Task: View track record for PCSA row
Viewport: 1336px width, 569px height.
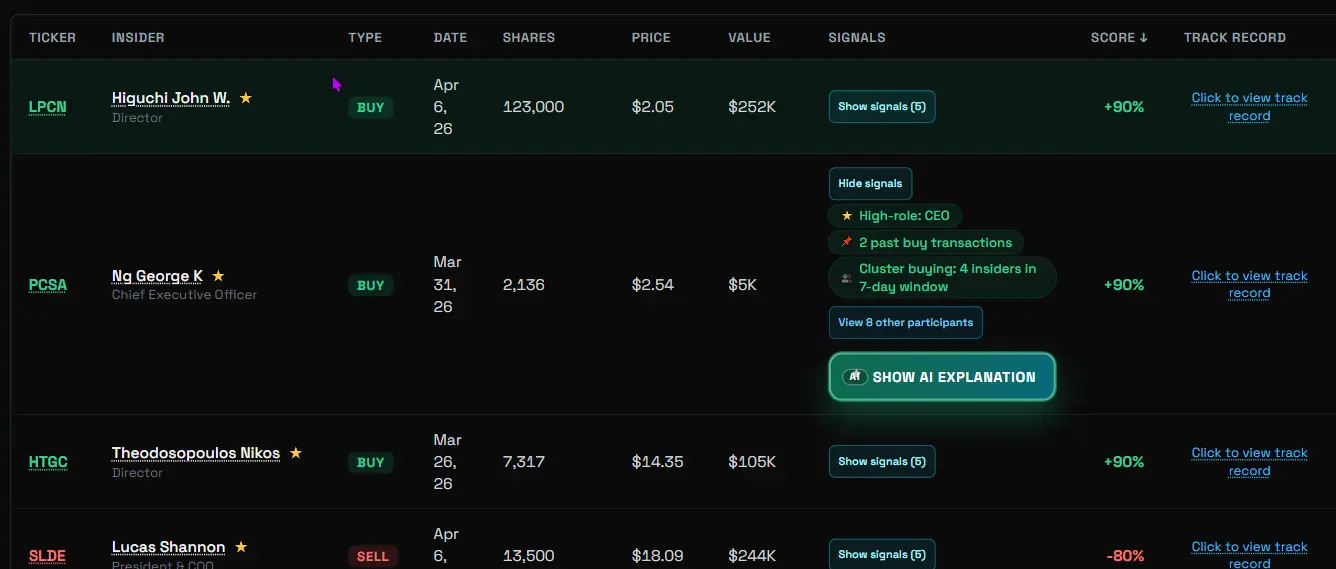Action: (x=1249, y=285)
